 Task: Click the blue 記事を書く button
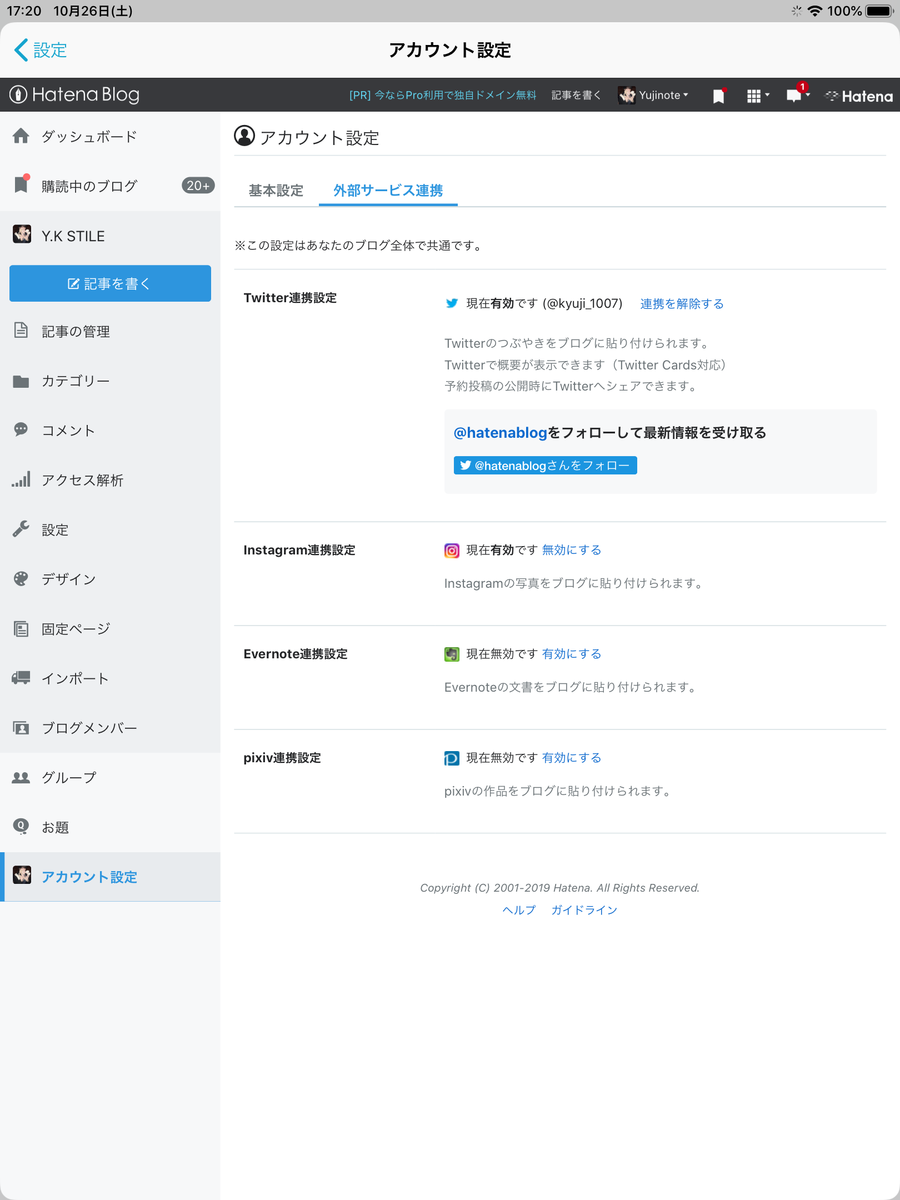tap(110, 283)
